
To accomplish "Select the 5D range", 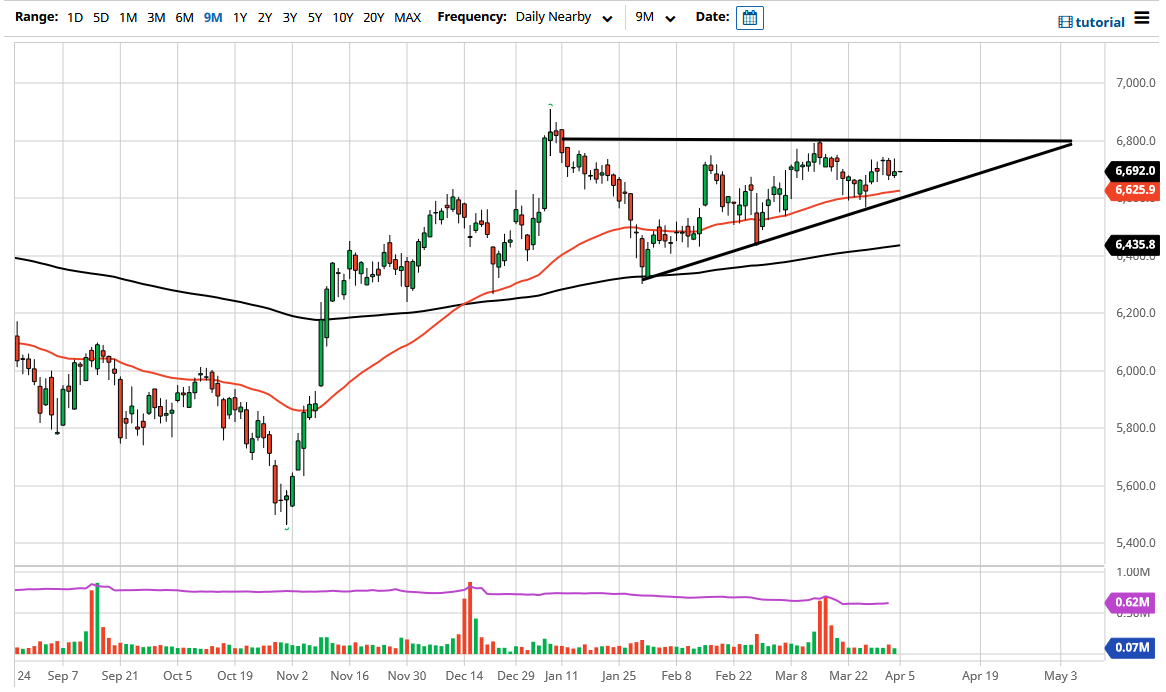I will pyautogui.click(x=99, y=17).
